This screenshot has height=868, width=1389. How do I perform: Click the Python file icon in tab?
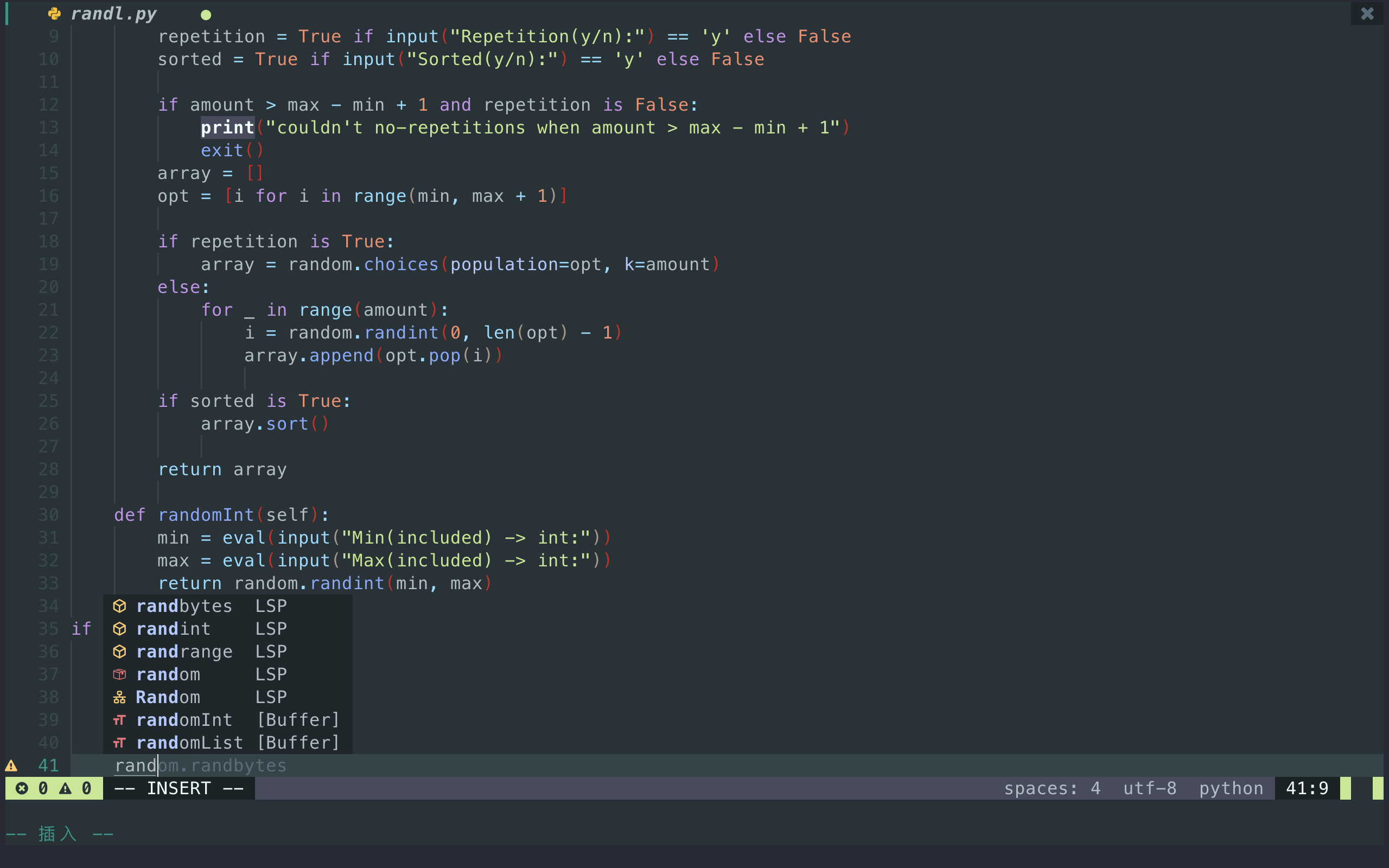click(x=54, y=14)
